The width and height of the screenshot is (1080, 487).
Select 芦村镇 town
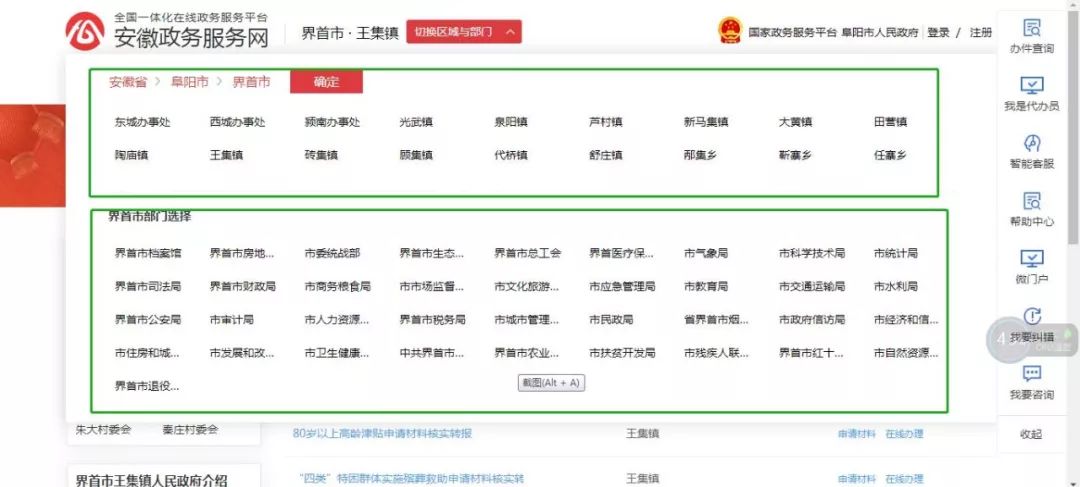[606, 122]
